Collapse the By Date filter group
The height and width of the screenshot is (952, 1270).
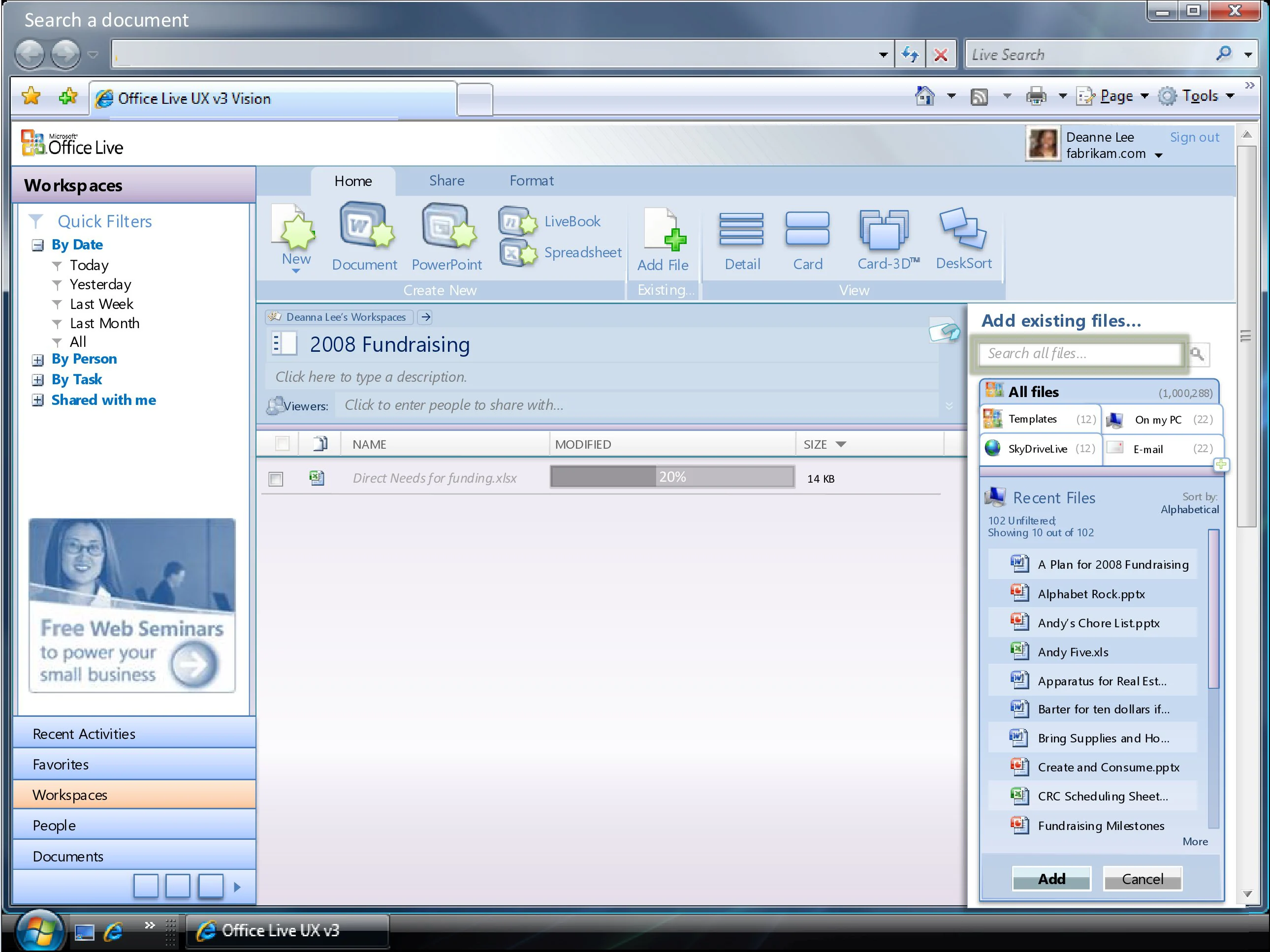click(x=37, y=245)
